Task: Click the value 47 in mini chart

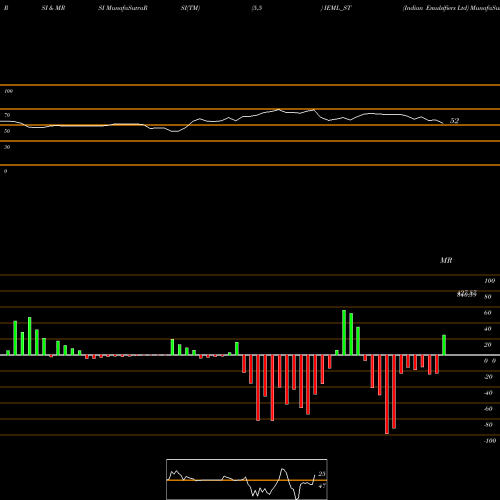Action: click(x=322, y=486)
